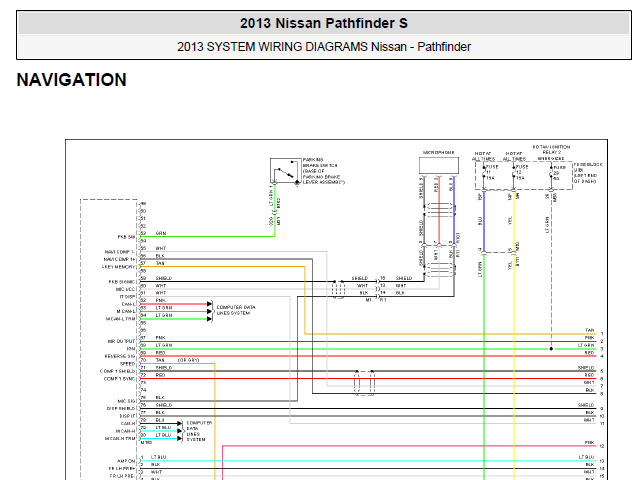Click the COMP 1 SHIELD pin label
639x480 pixels.
117,371
